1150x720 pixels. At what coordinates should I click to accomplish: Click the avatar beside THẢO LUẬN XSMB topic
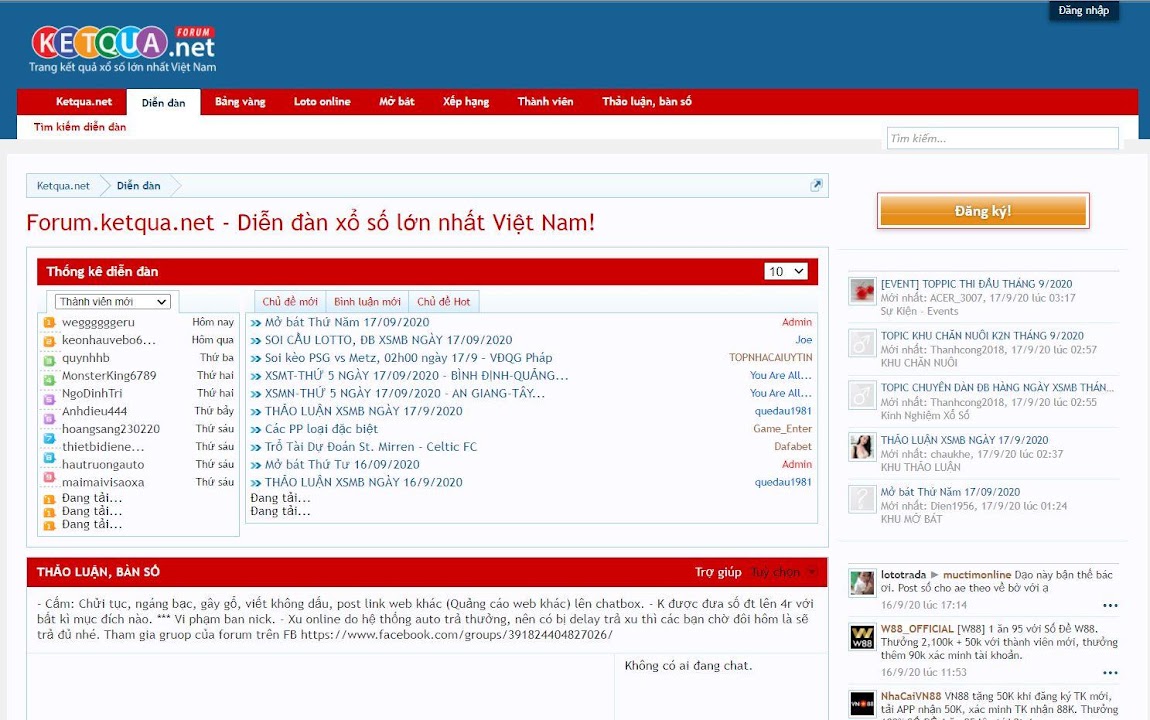(862, 447)
